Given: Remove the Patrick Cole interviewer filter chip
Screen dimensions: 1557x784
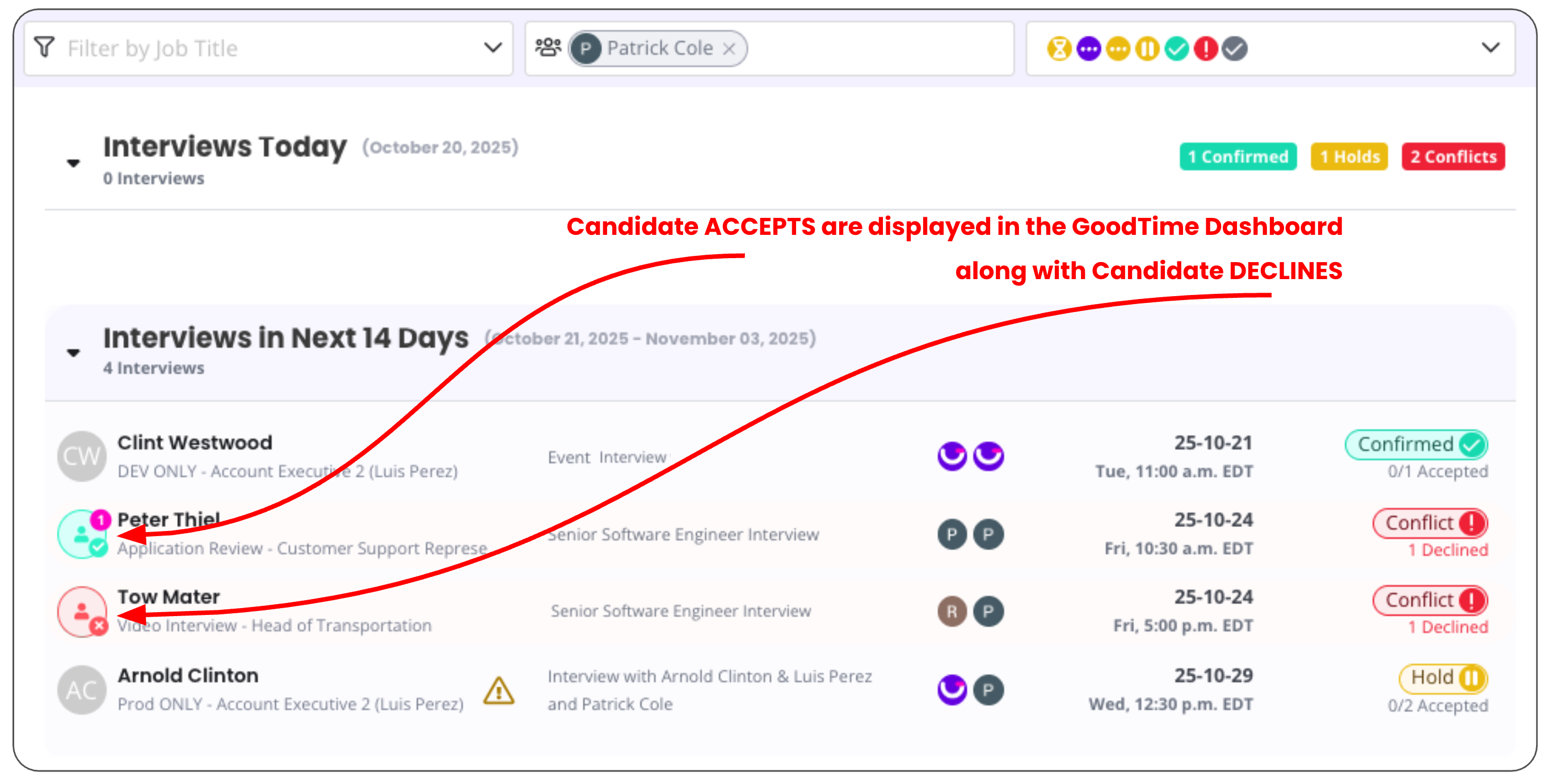Looking at the screenshot, I should pyautogui.click(x=730, y=48).
